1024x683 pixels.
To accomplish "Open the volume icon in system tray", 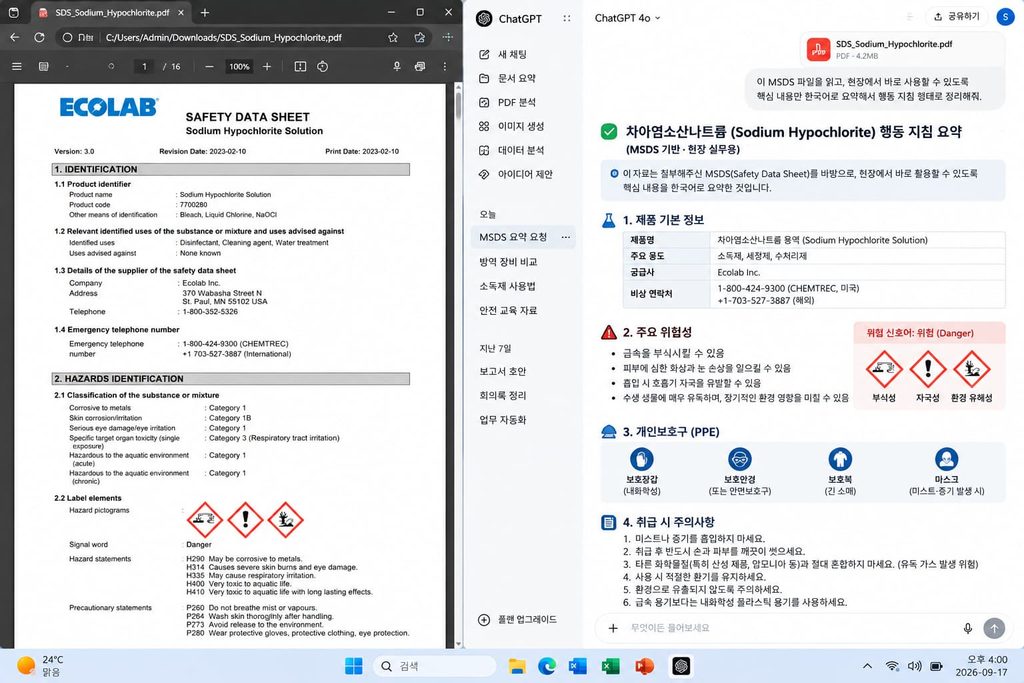I will (x=914, y=666).
